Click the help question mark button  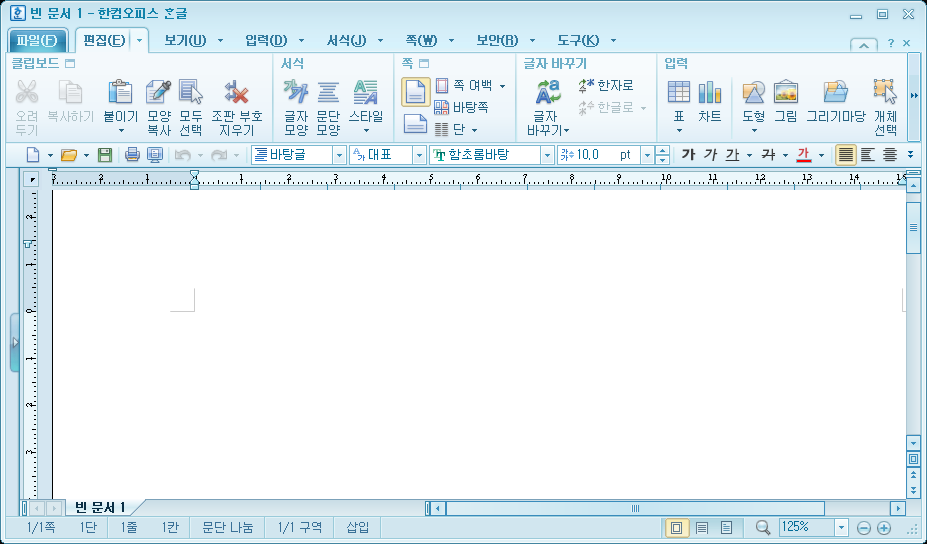tap(891, 43)
